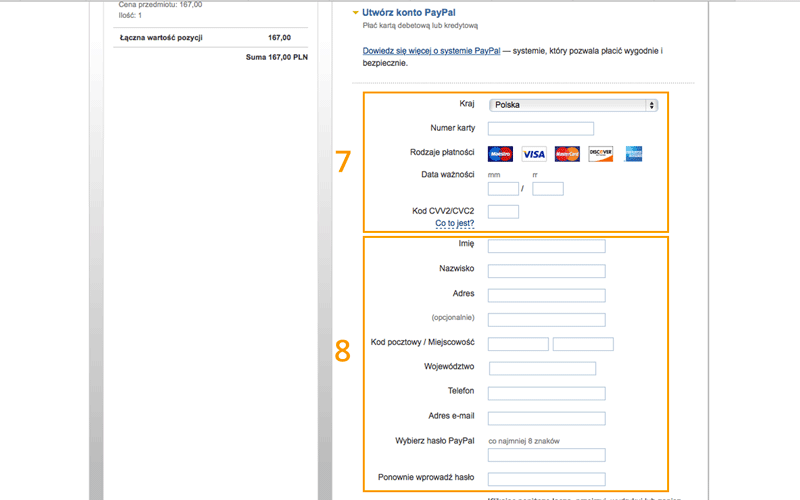Focus the Telefon input field

546,392
